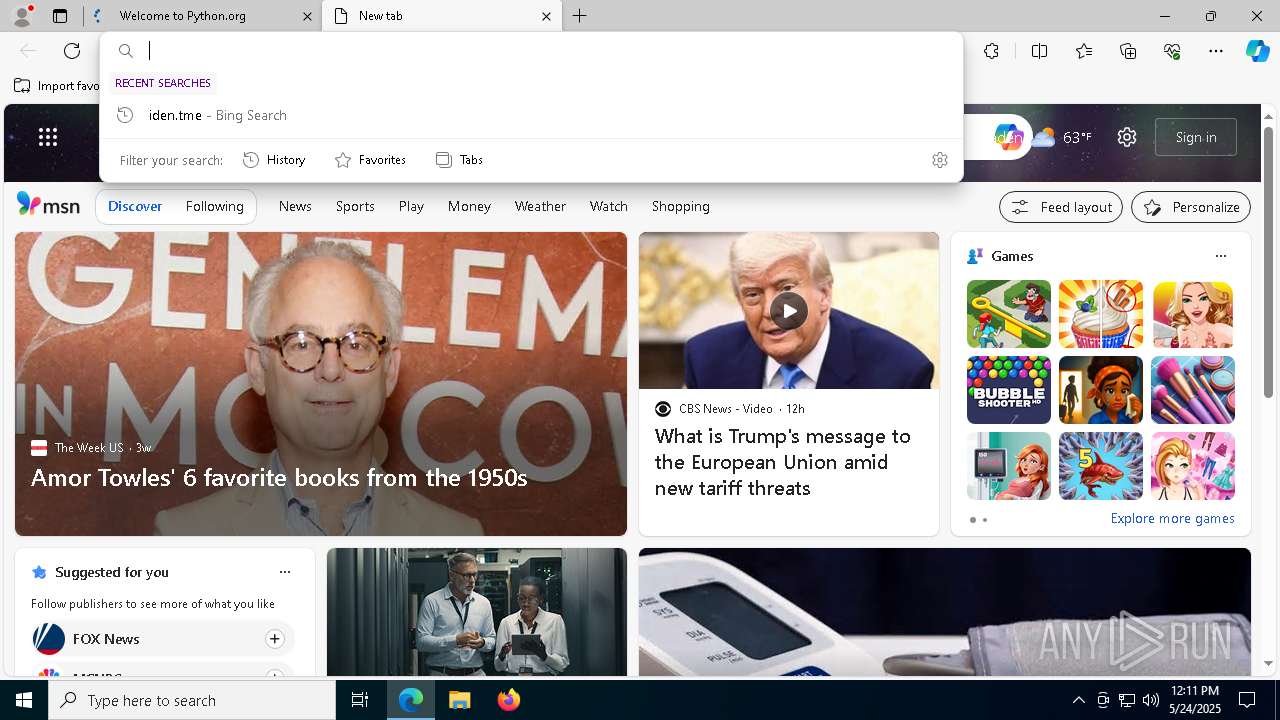This screenshot has width=1280, height=720.
Task: Open the Import favorites bar item
Action: click(57, 85)
